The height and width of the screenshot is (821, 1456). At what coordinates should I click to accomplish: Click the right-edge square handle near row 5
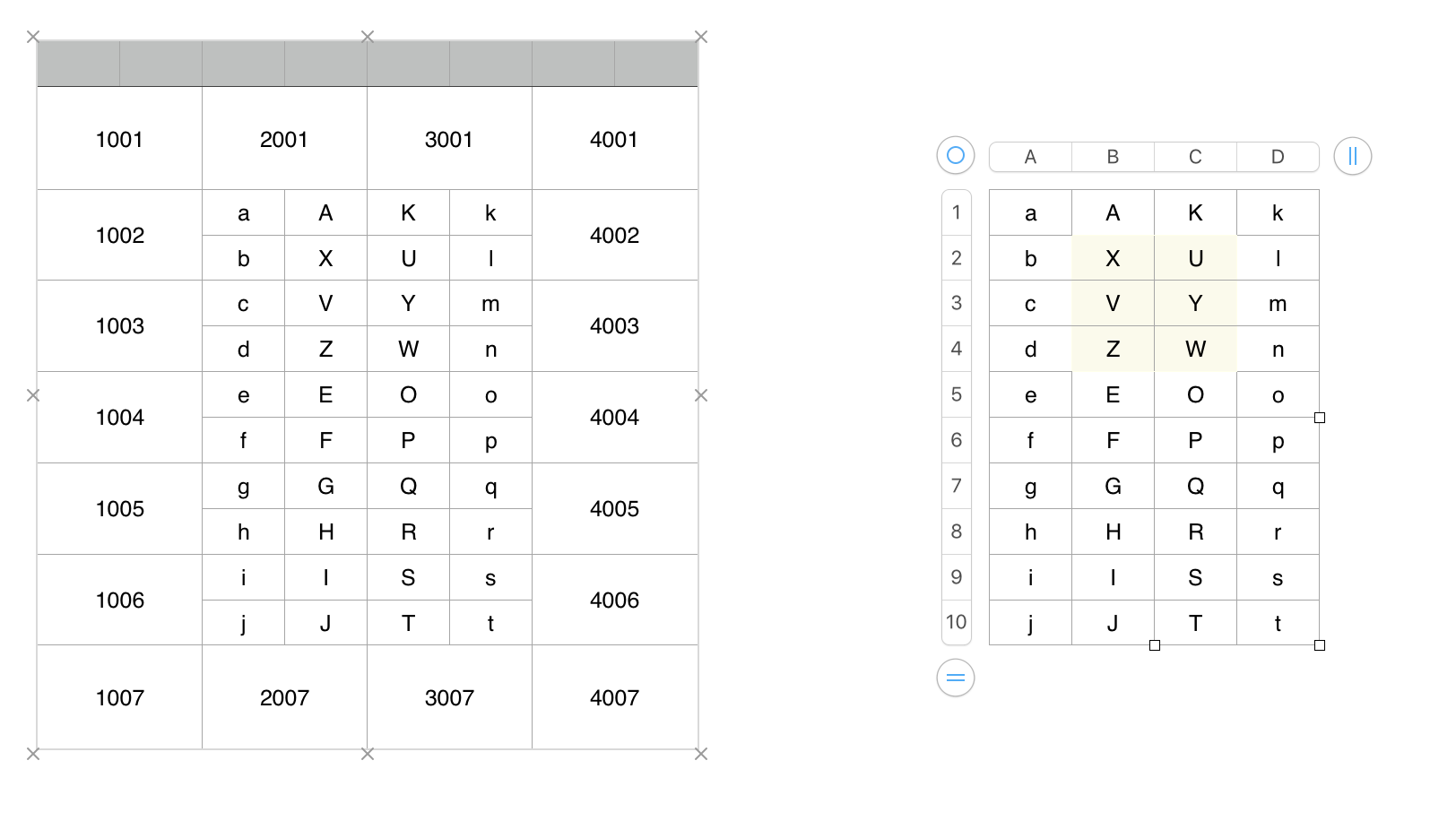(x=1320, y=418)
